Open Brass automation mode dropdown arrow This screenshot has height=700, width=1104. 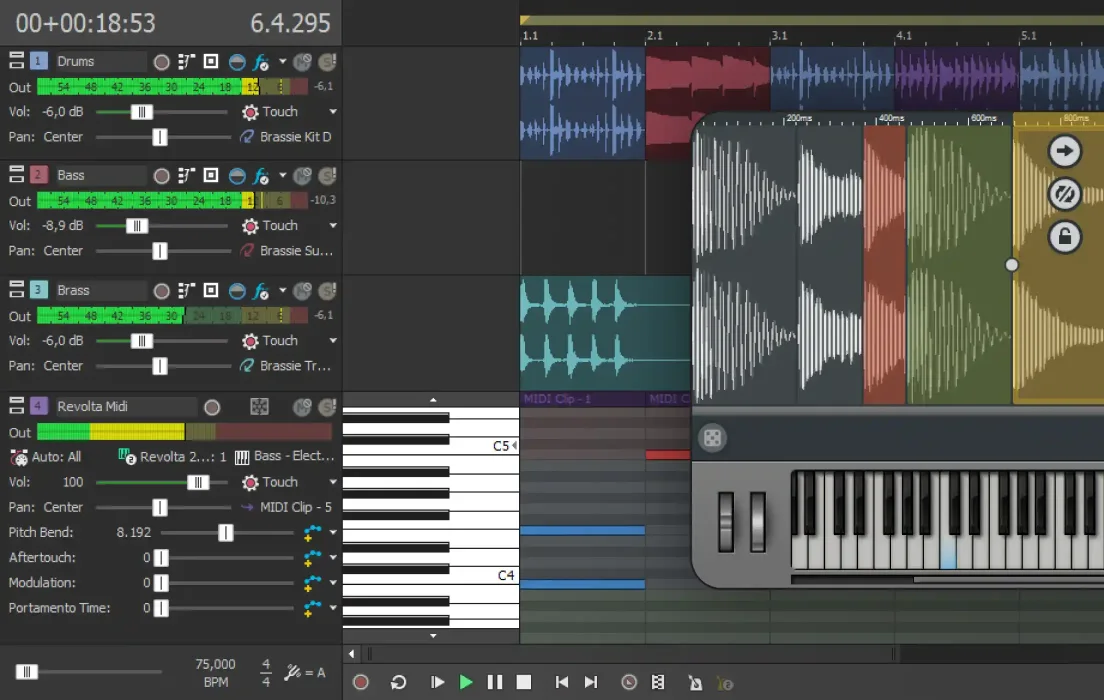click(333, 341)
